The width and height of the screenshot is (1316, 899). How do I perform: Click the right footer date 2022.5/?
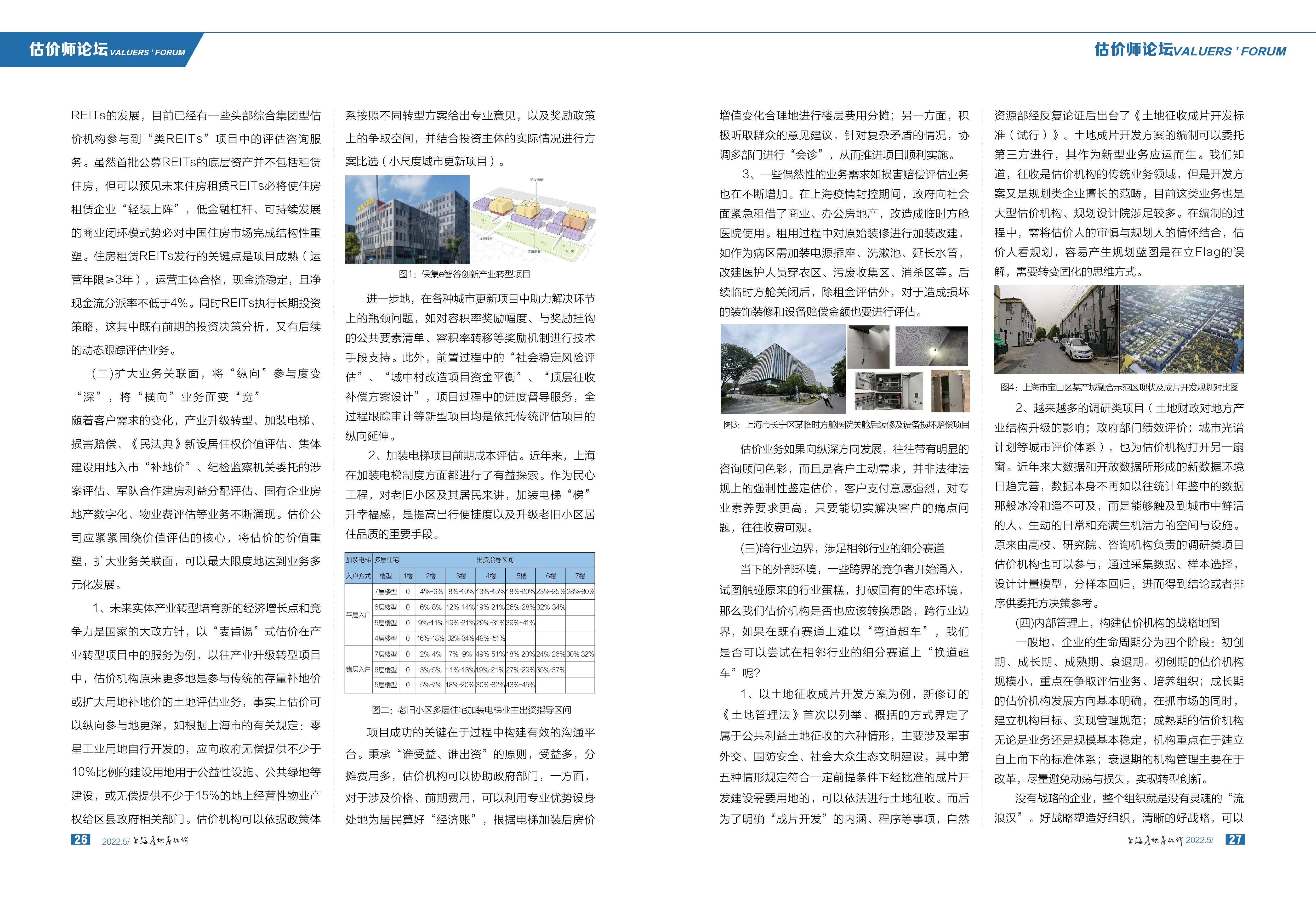[x=1200, y=840]
